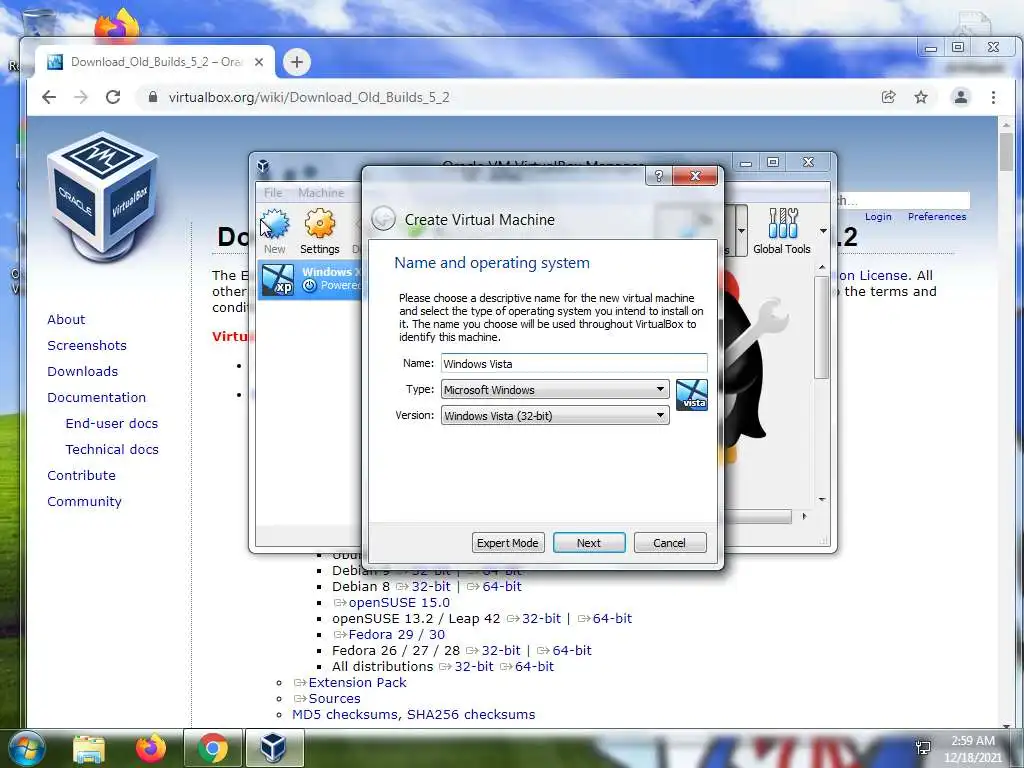
Task: Switch to Chrome in the taskbar
Action: pyautogui.click(x=213, y=748)
